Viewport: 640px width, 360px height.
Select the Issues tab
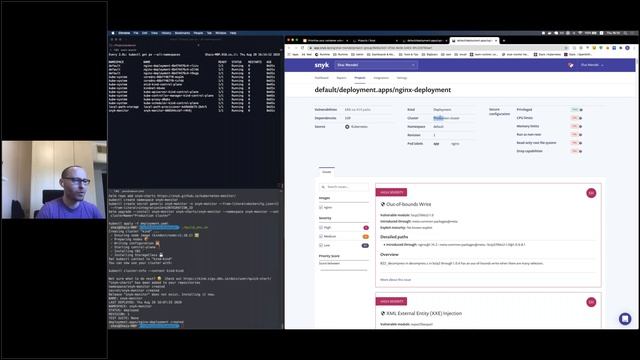(327, 172)
